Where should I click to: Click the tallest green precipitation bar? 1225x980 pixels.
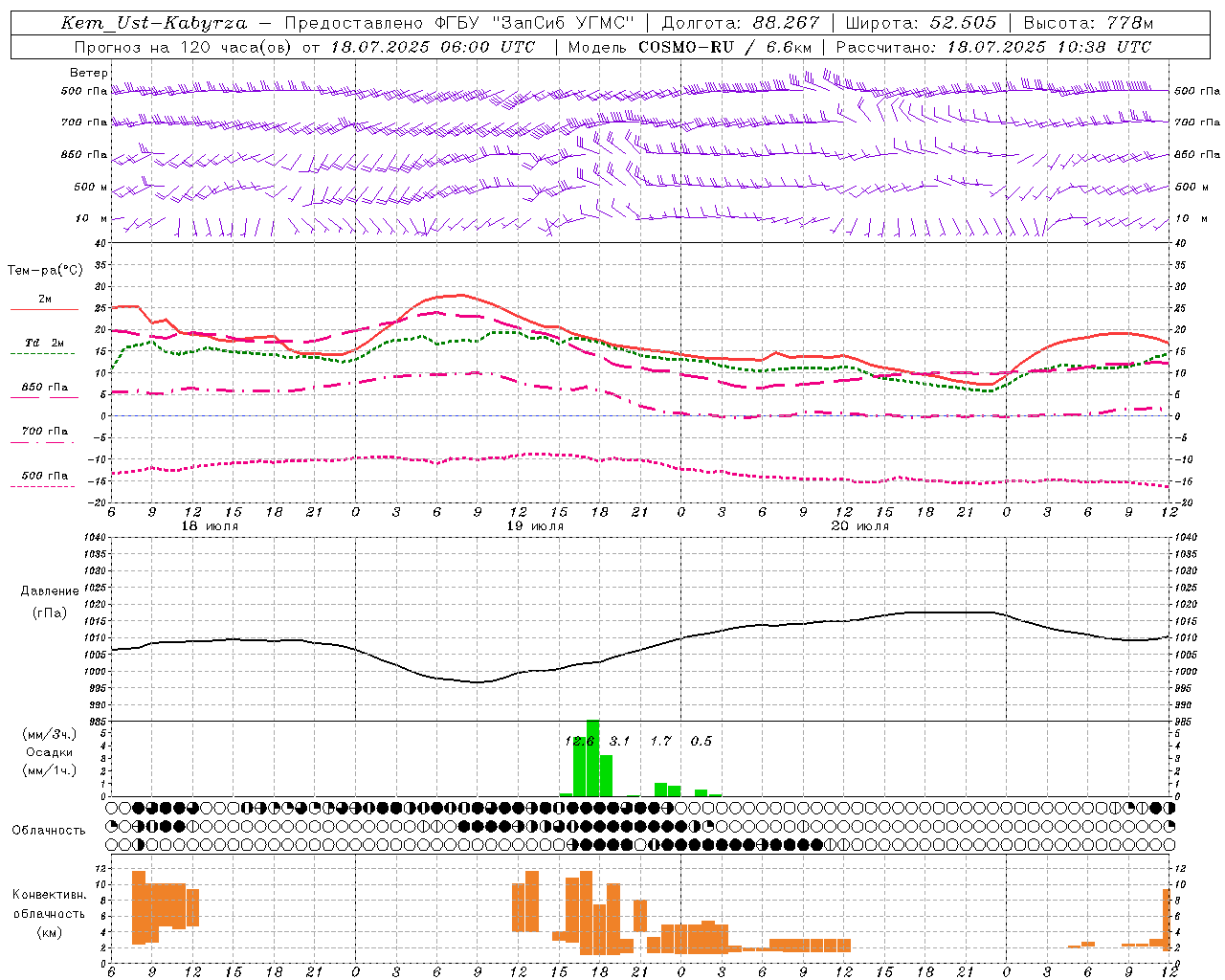[592, 758]
